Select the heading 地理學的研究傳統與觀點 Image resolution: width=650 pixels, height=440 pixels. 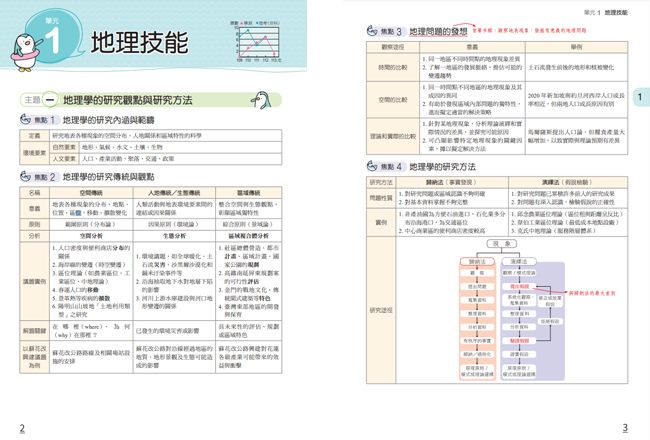(x=109, y=177)
